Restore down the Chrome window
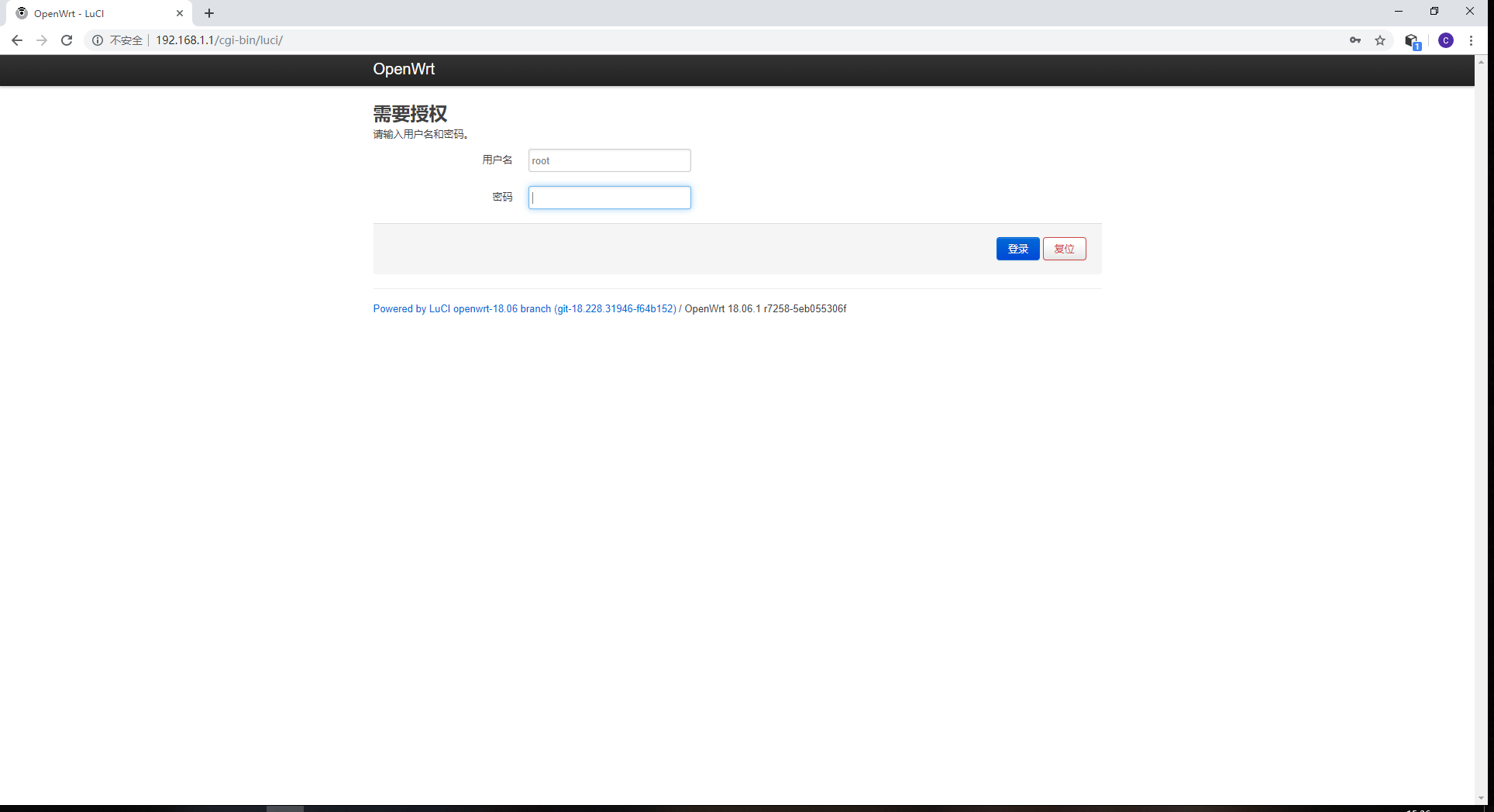Image resolution: width=1494 pixels, height=812 pixels. tap(1434, 11)
